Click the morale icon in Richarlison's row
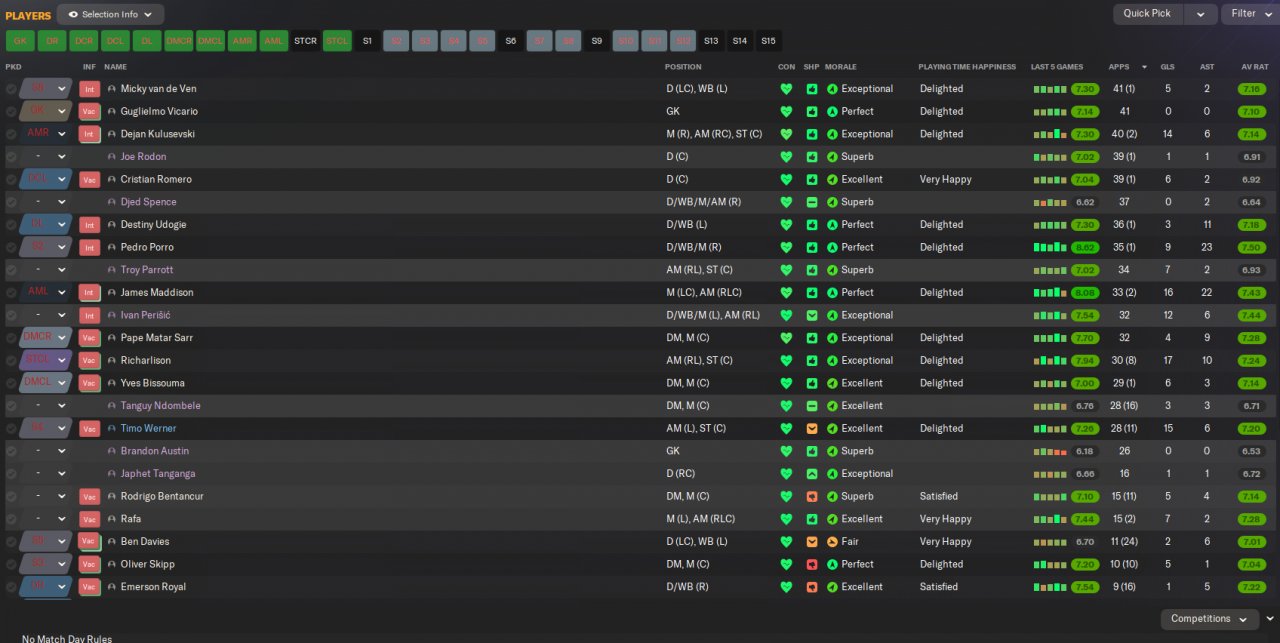Viewport: 1280px width, 643px height. (832, 360)
